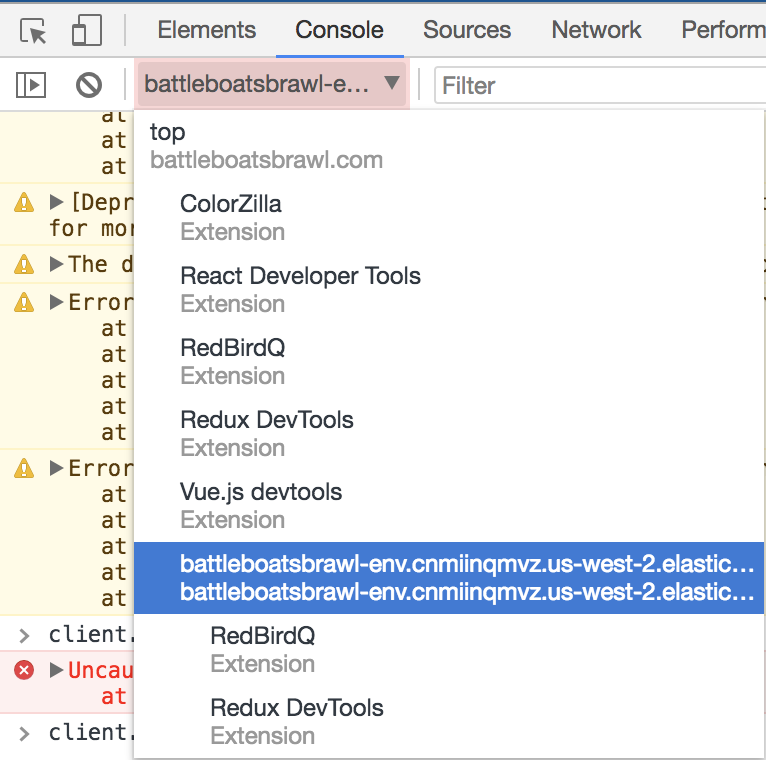Viewport: 766px width, 760px height.
Task: Click warning icon beside 'The d' message
Action: [24, 264]
